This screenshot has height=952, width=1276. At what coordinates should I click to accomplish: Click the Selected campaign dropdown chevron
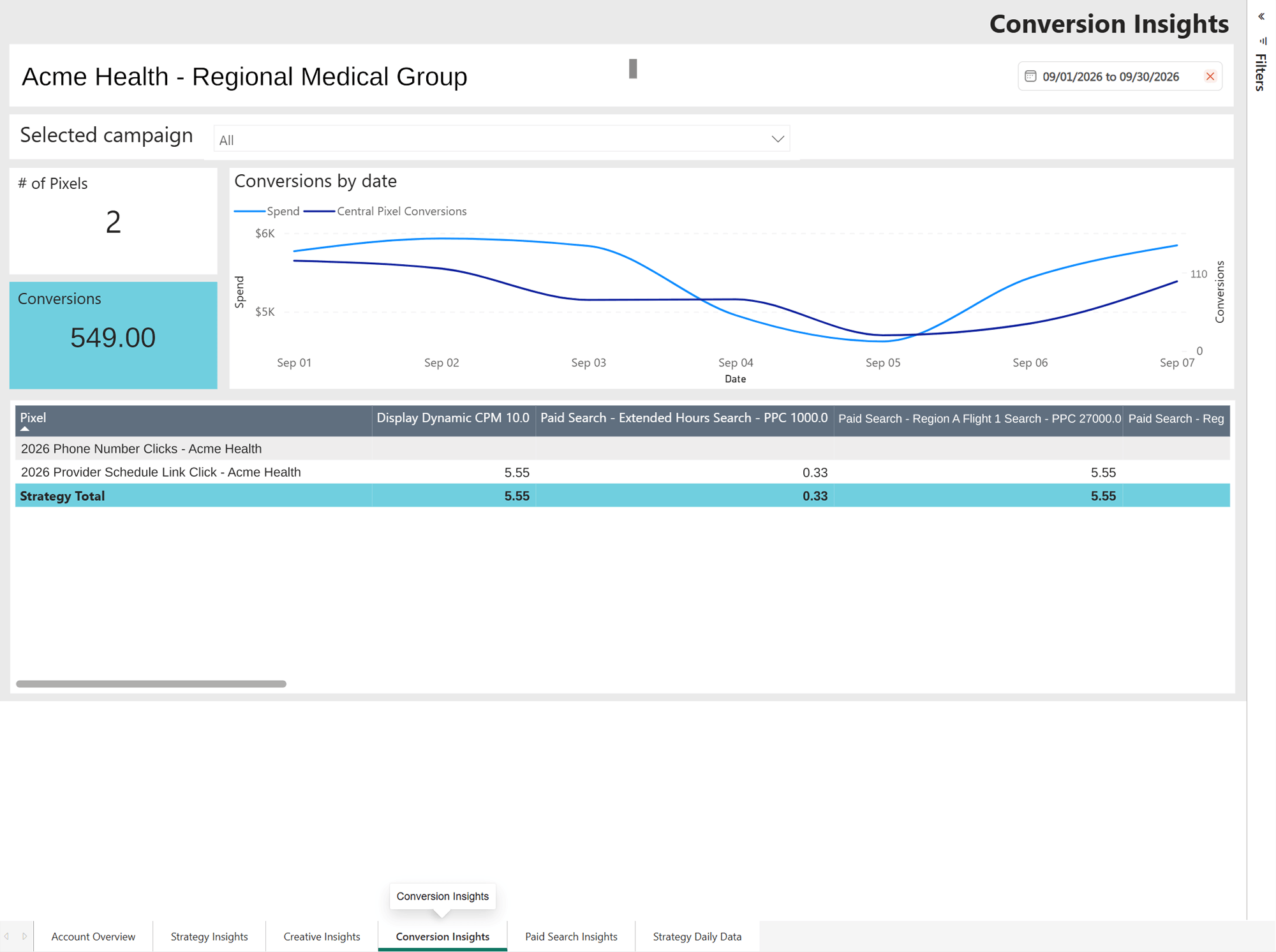777,139
